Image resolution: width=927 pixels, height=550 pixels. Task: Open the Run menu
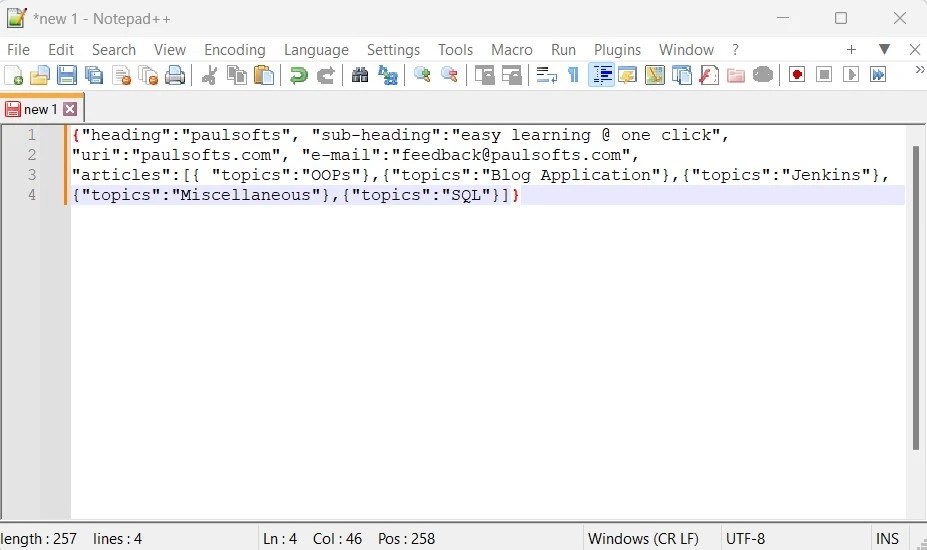point(563,50)
